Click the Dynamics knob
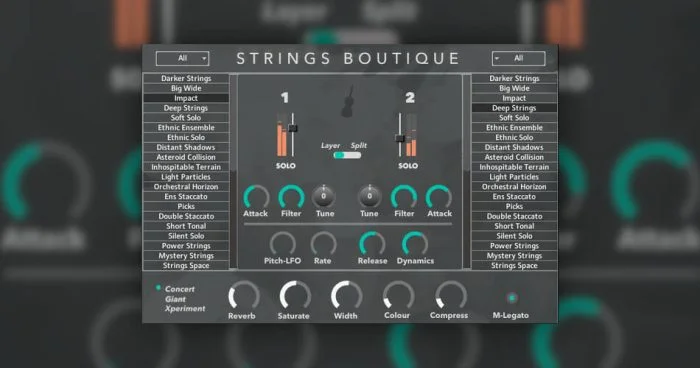700x368 pixels. [415, 244]
